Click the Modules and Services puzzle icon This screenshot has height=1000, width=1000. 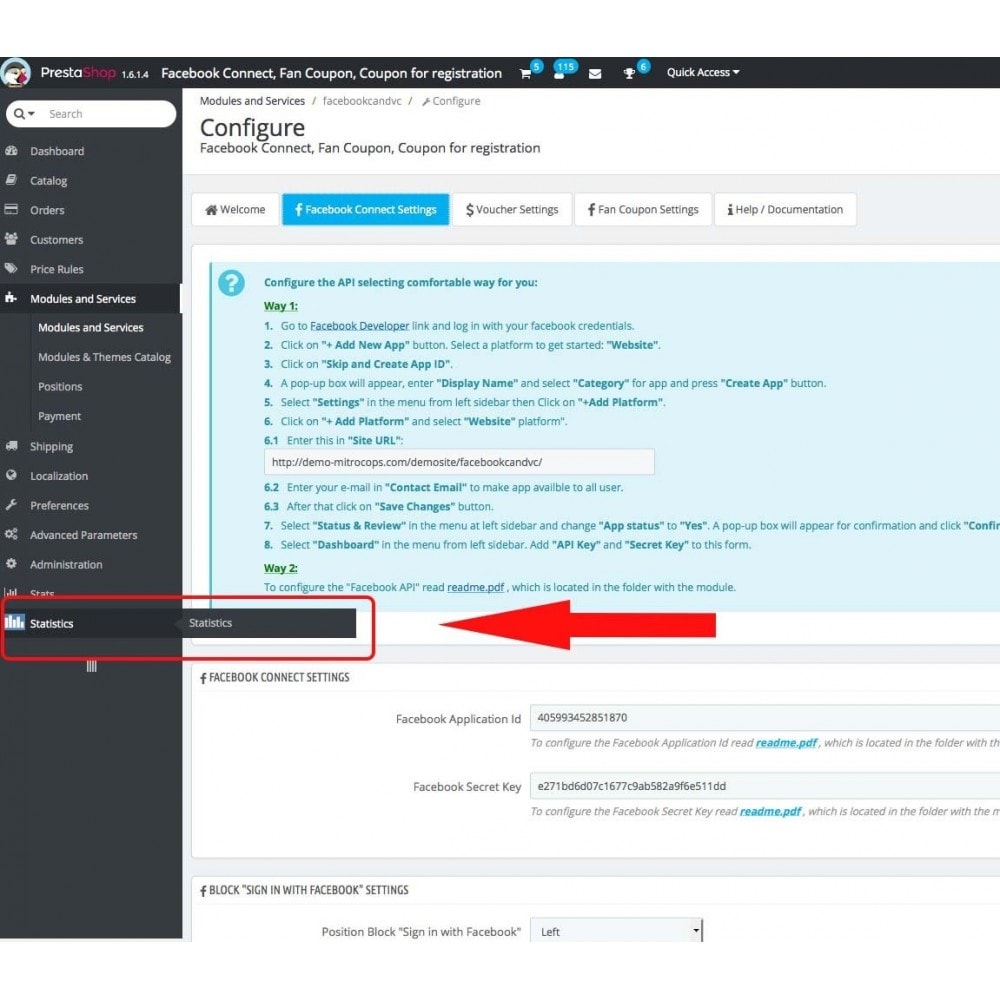coord(11,298)
